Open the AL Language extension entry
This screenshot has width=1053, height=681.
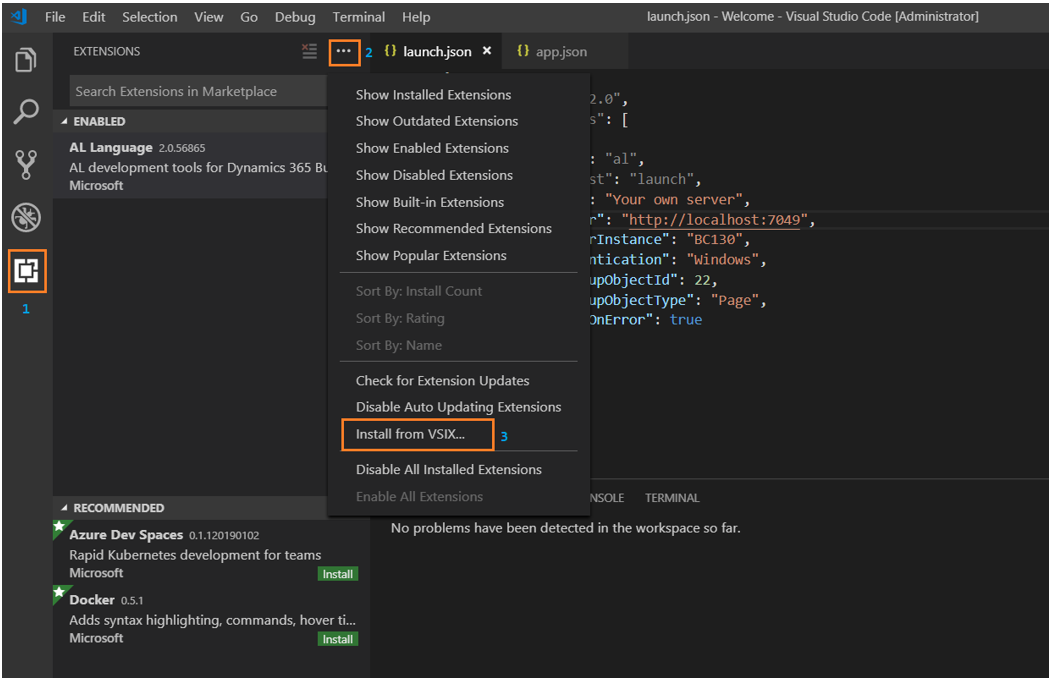click(190, 166)
